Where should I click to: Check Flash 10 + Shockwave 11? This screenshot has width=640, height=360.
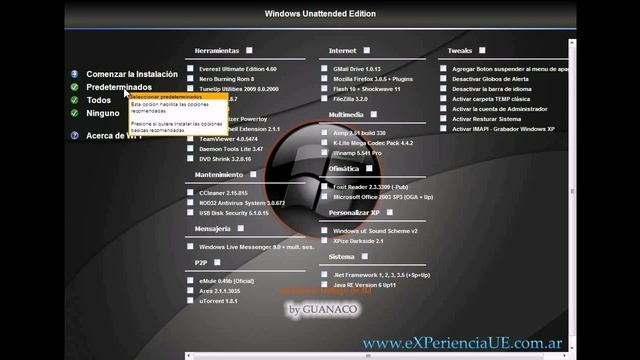coord(324,88)
